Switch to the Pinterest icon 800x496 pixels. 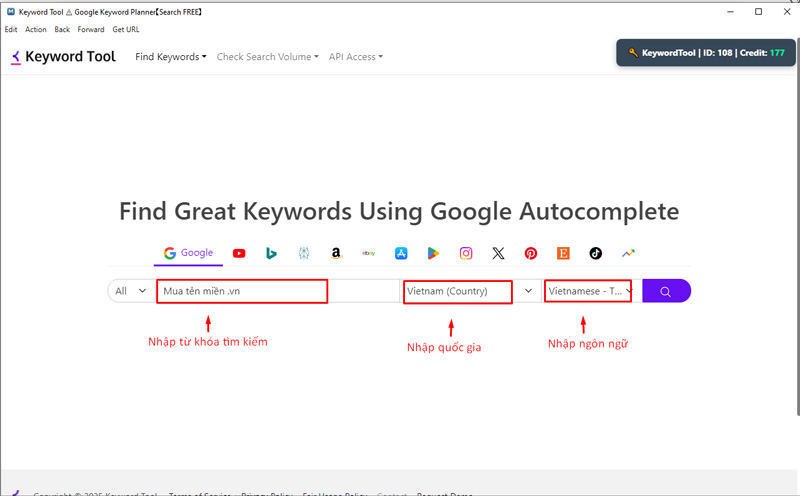531,254
